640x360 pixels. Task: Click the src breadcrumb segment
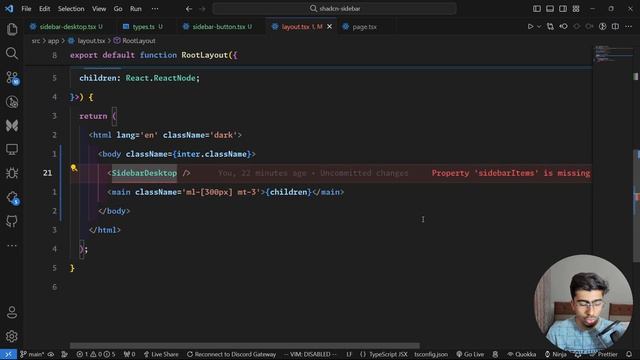pos(36,41)
